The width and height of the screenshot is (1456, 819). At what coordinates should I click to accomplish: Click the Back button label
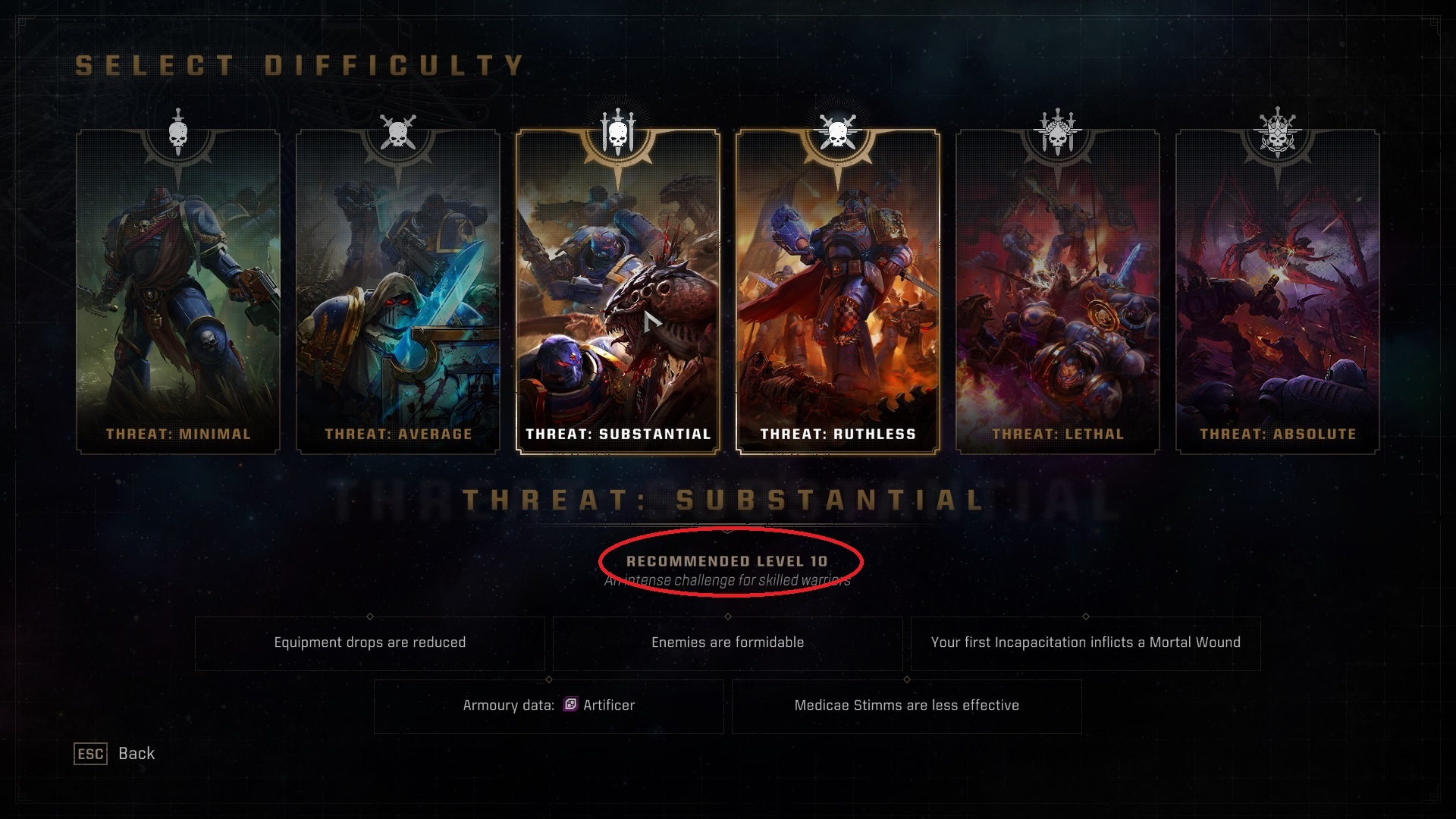click(136, 754)
